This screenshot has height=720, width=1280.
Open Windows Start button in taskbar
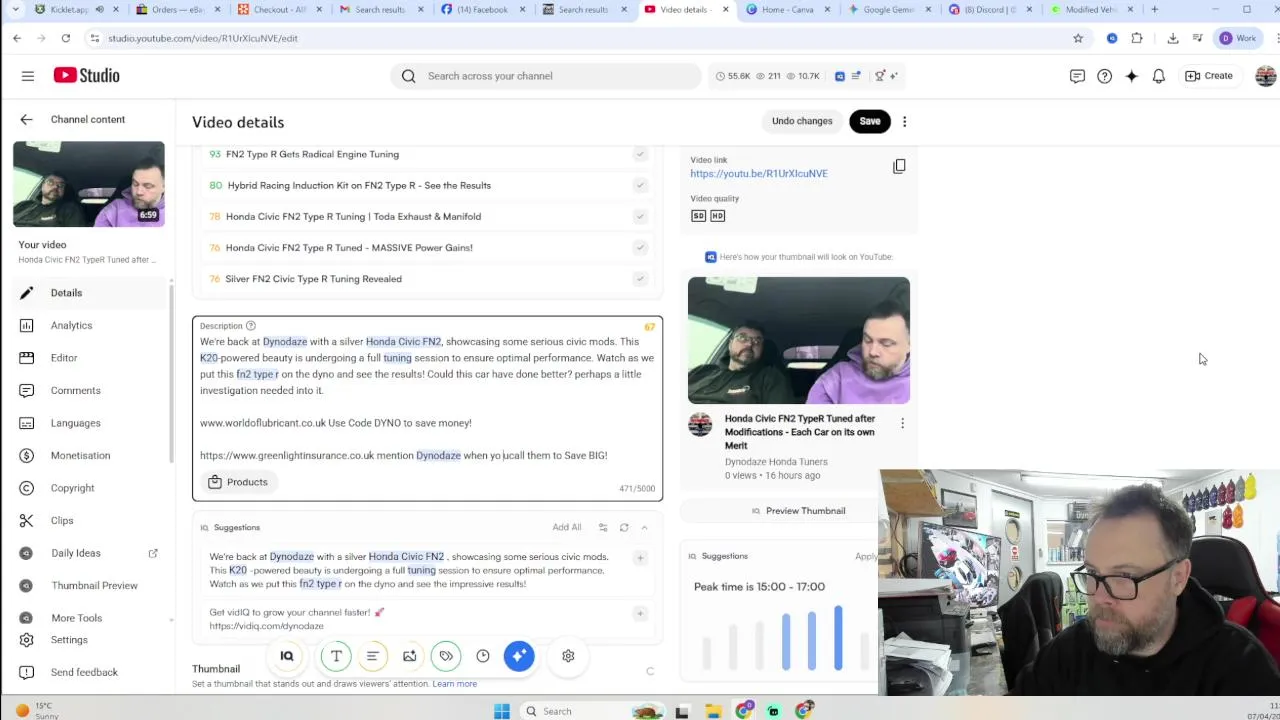502,711
